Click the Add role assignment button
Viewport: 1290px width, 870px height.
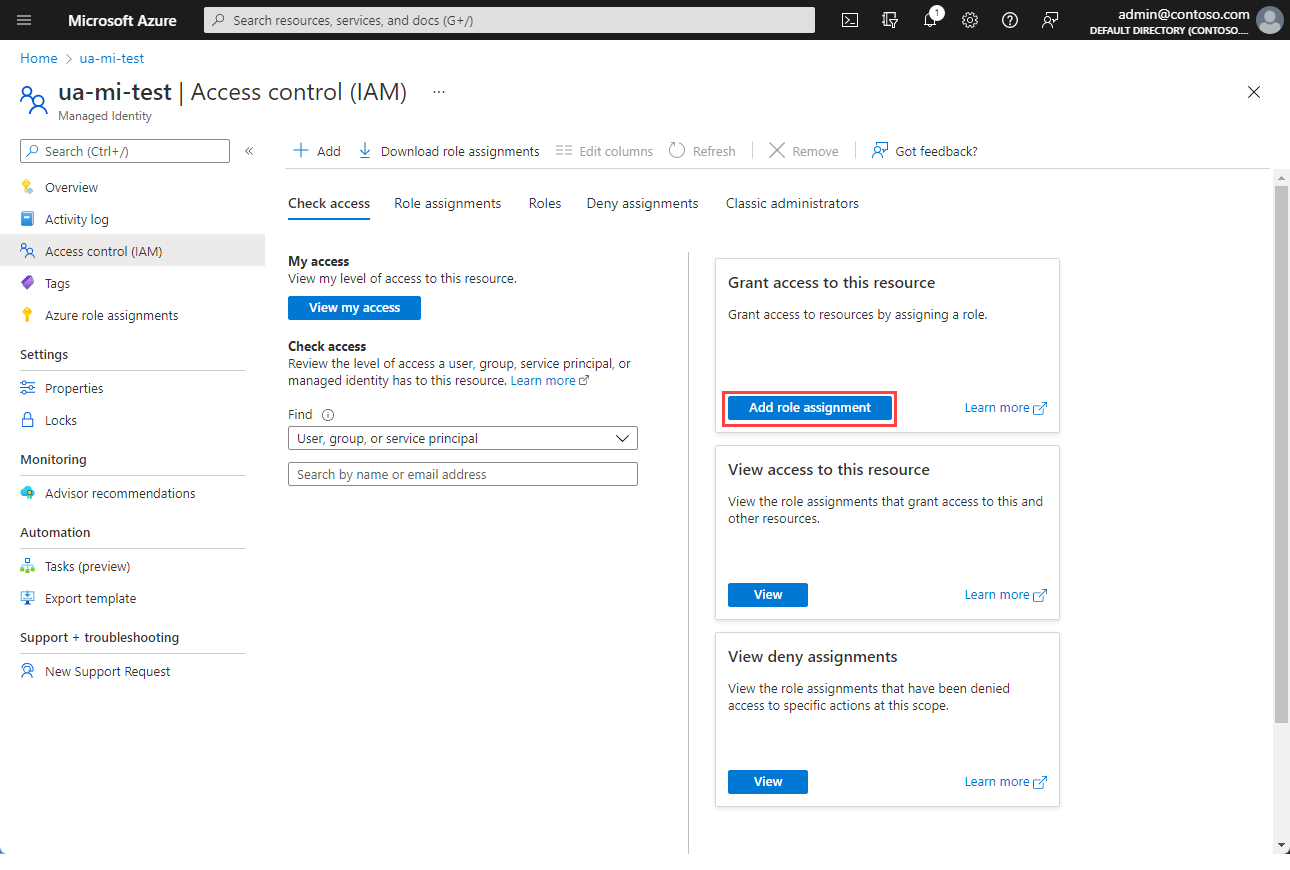pos(809,407)
